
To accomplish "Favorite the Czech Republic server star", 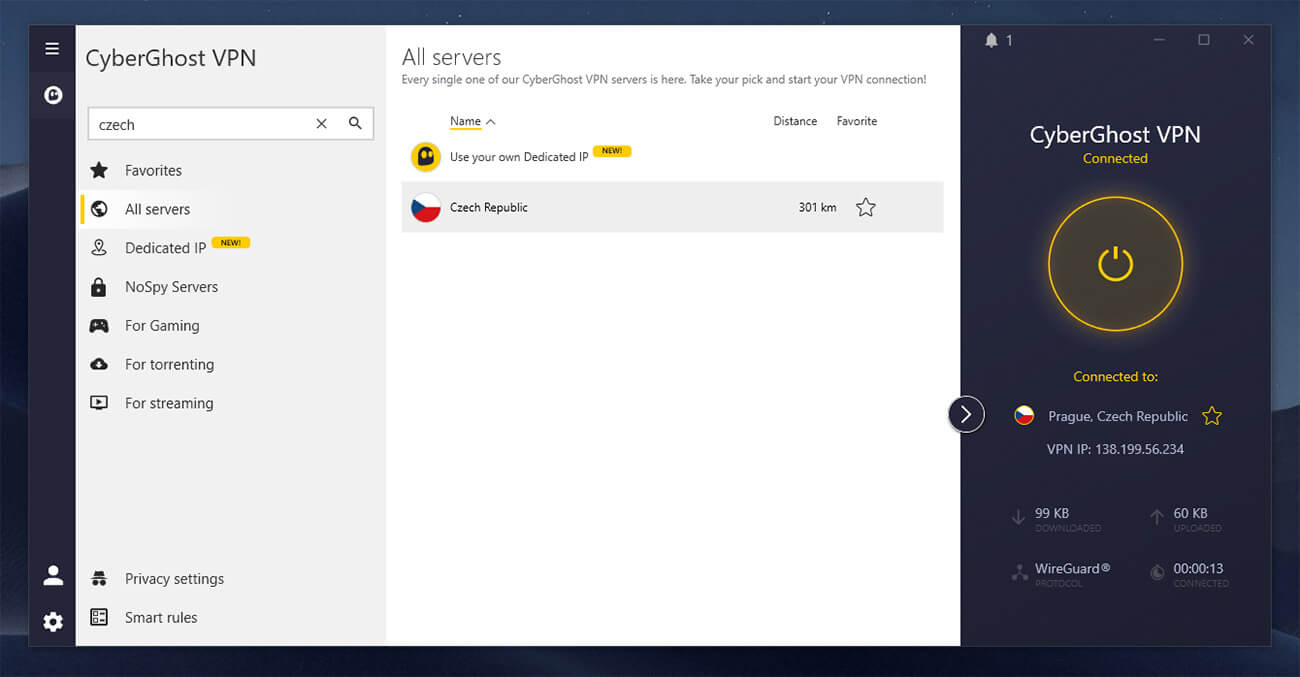I will (x=866, y=208).
